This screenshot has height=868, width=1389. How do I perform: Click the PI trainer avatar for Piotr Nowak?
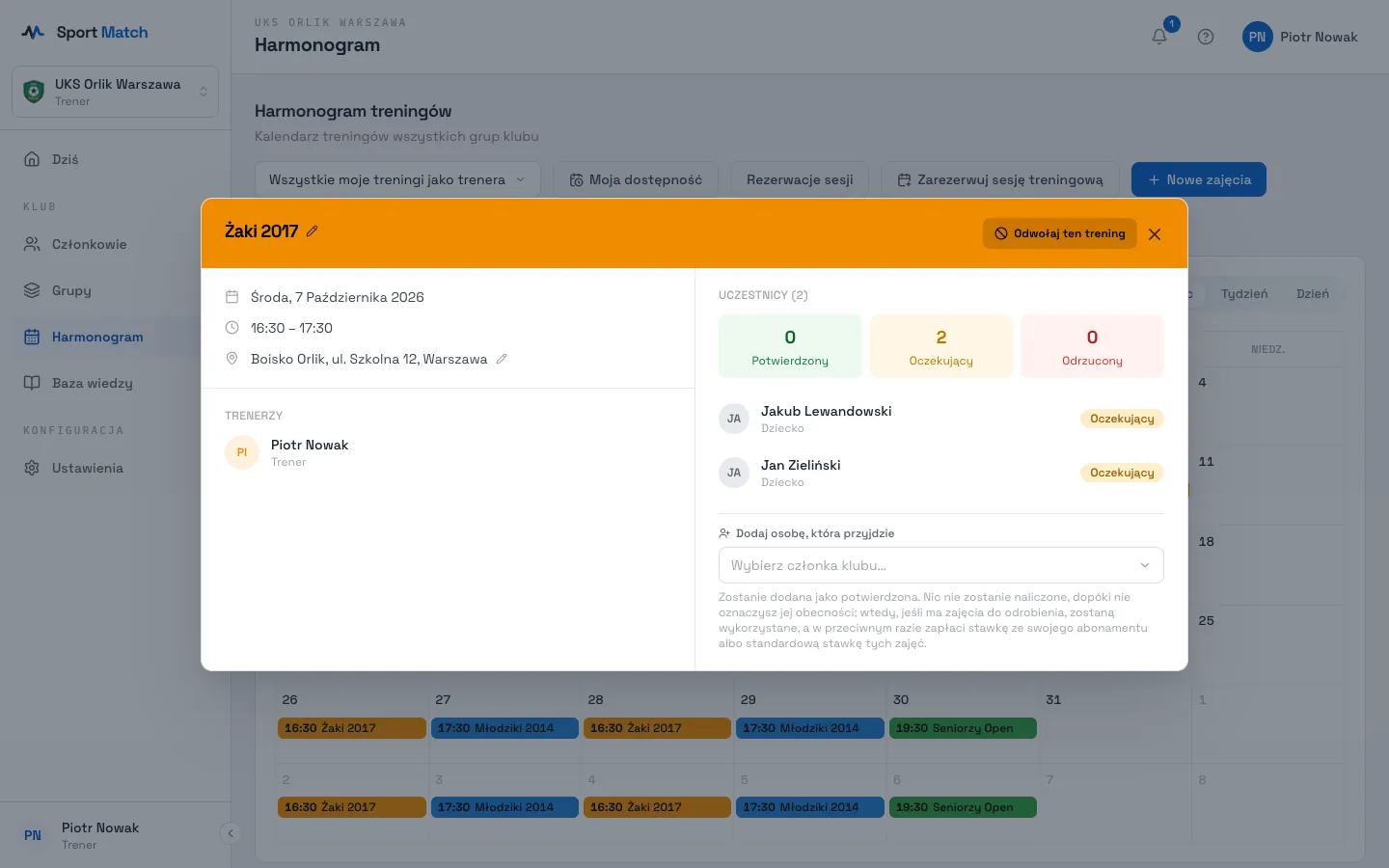(x=242, y=452)
